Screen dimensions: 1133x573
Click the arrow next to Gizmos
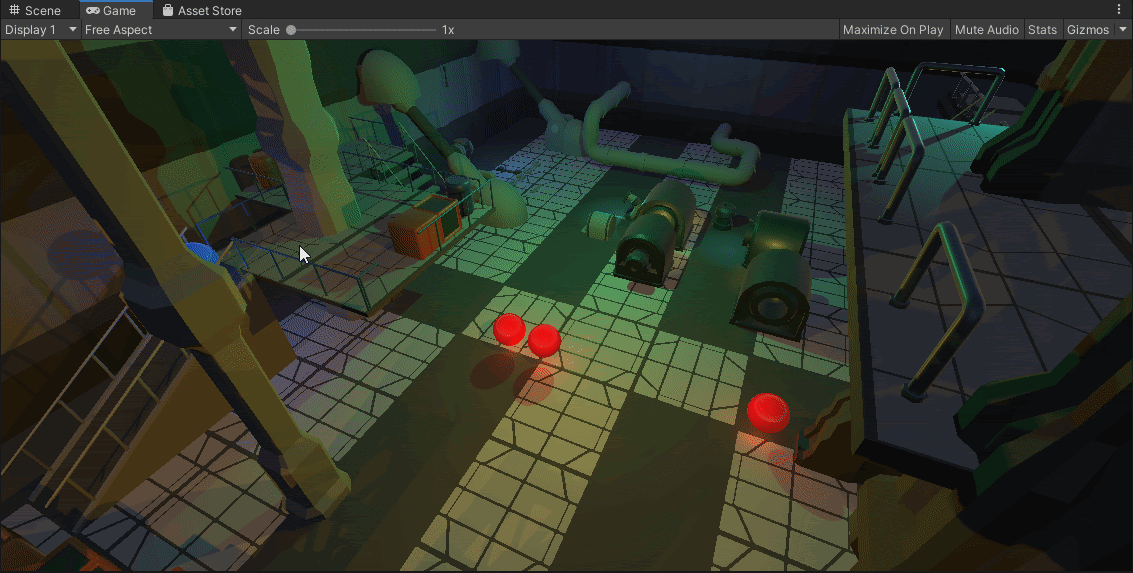coord(1123,30)
